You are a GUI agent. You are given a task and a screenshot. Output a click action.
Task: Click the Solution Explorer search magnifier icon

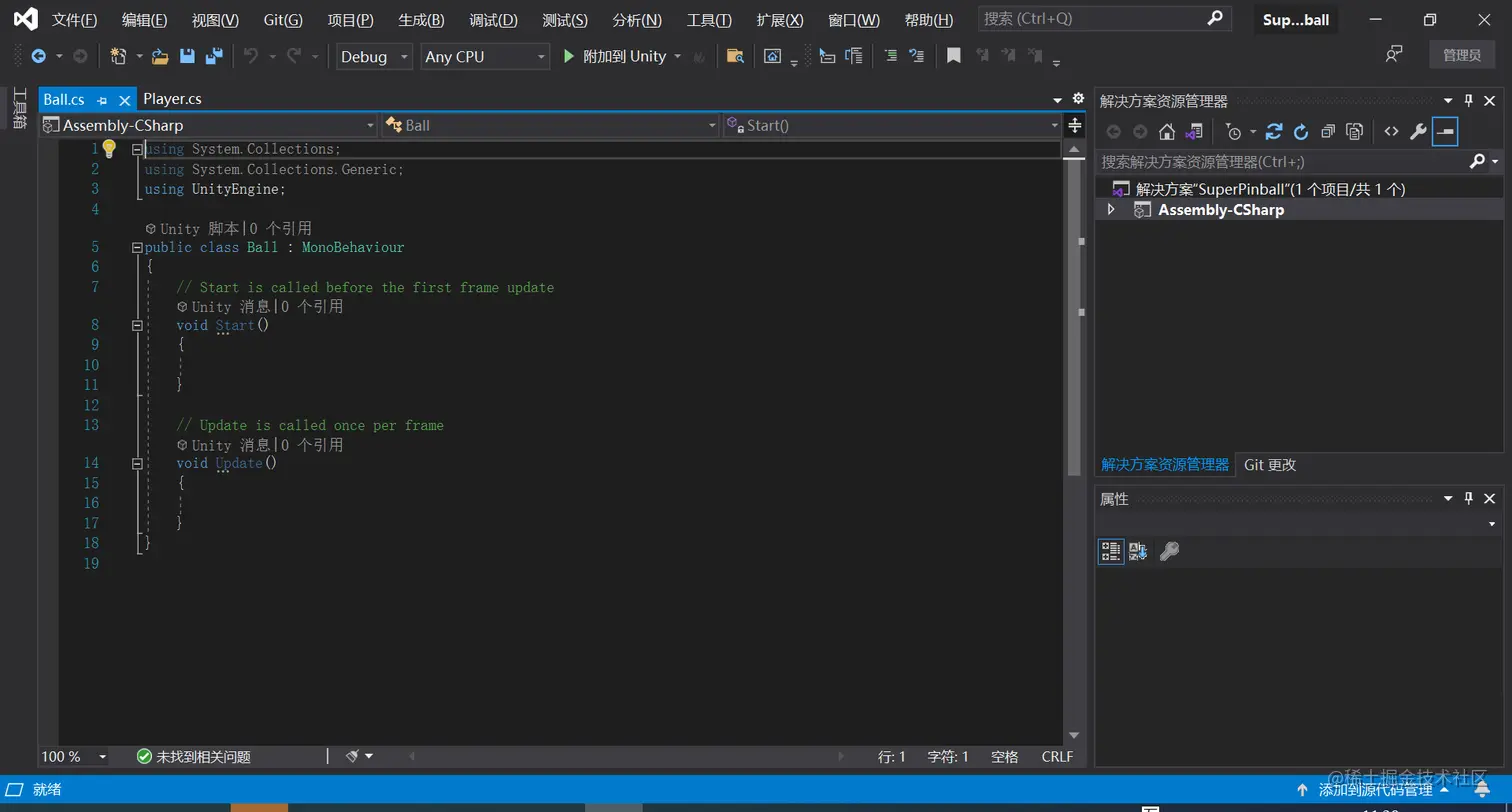[x=1478, y=161]
